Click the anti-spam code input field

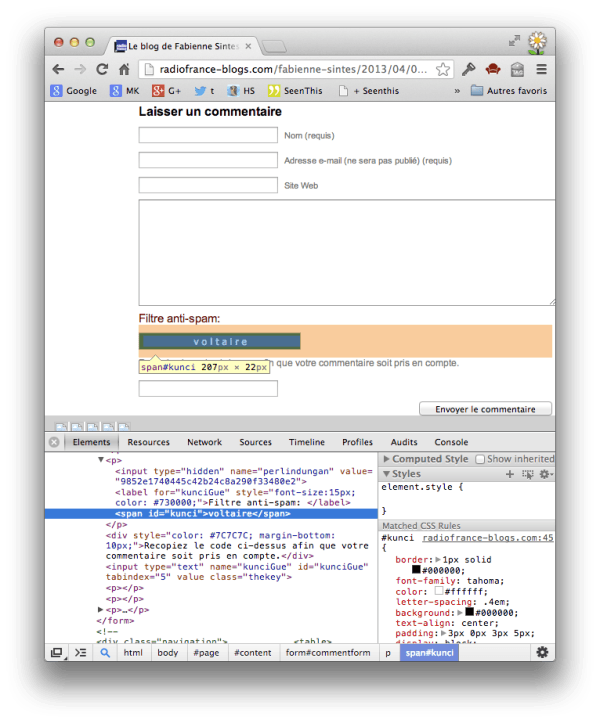[208, 388]
